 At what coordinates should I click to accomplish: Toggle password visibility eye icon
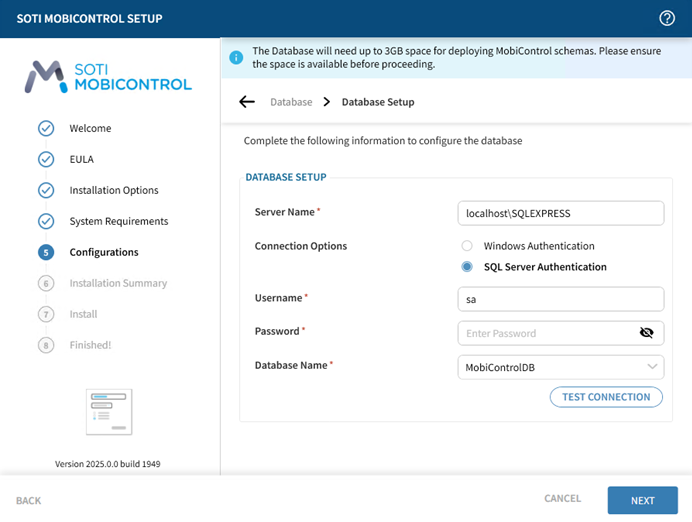646,333
